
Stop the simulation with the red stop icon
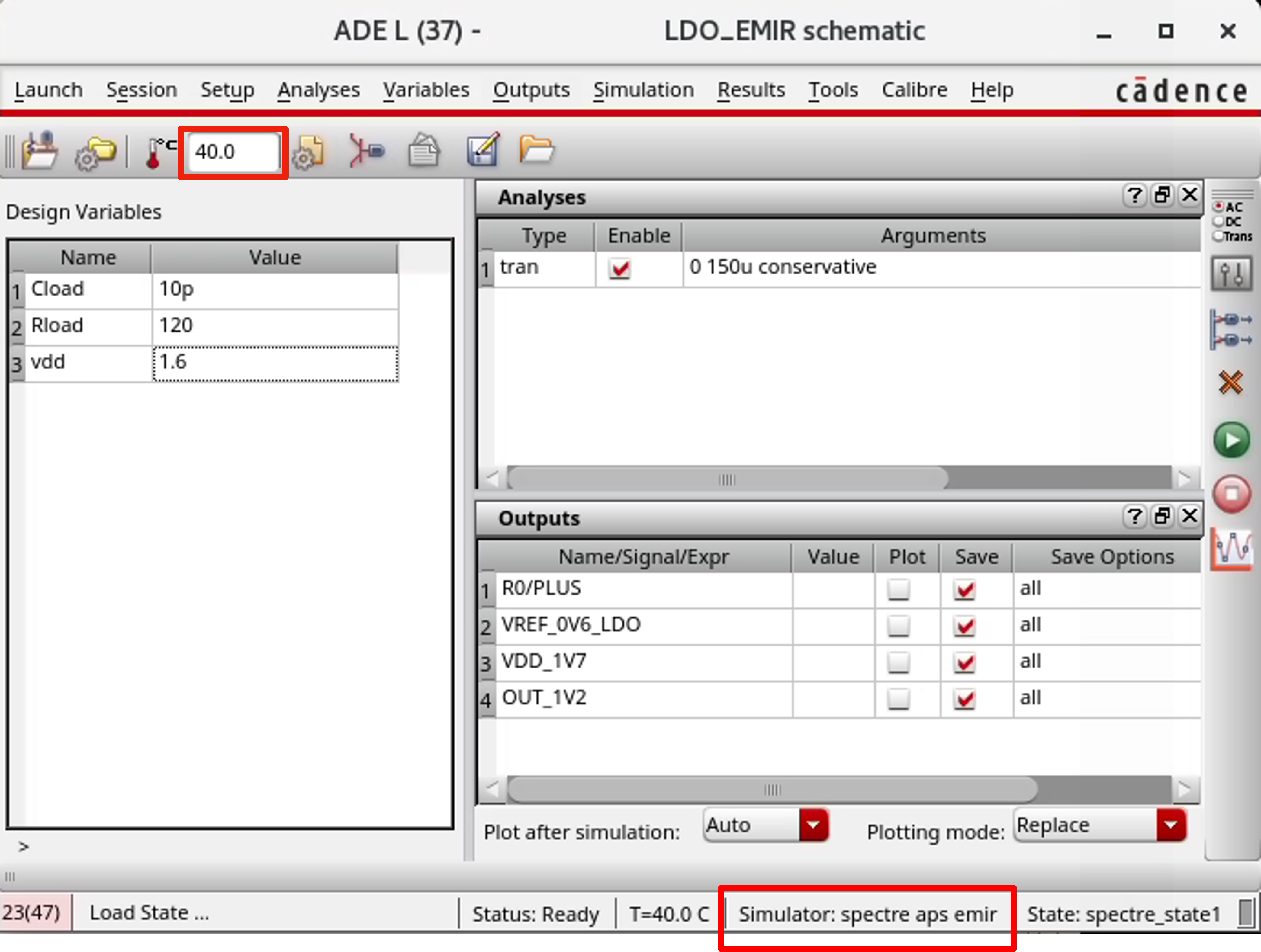pos(1231,494)
